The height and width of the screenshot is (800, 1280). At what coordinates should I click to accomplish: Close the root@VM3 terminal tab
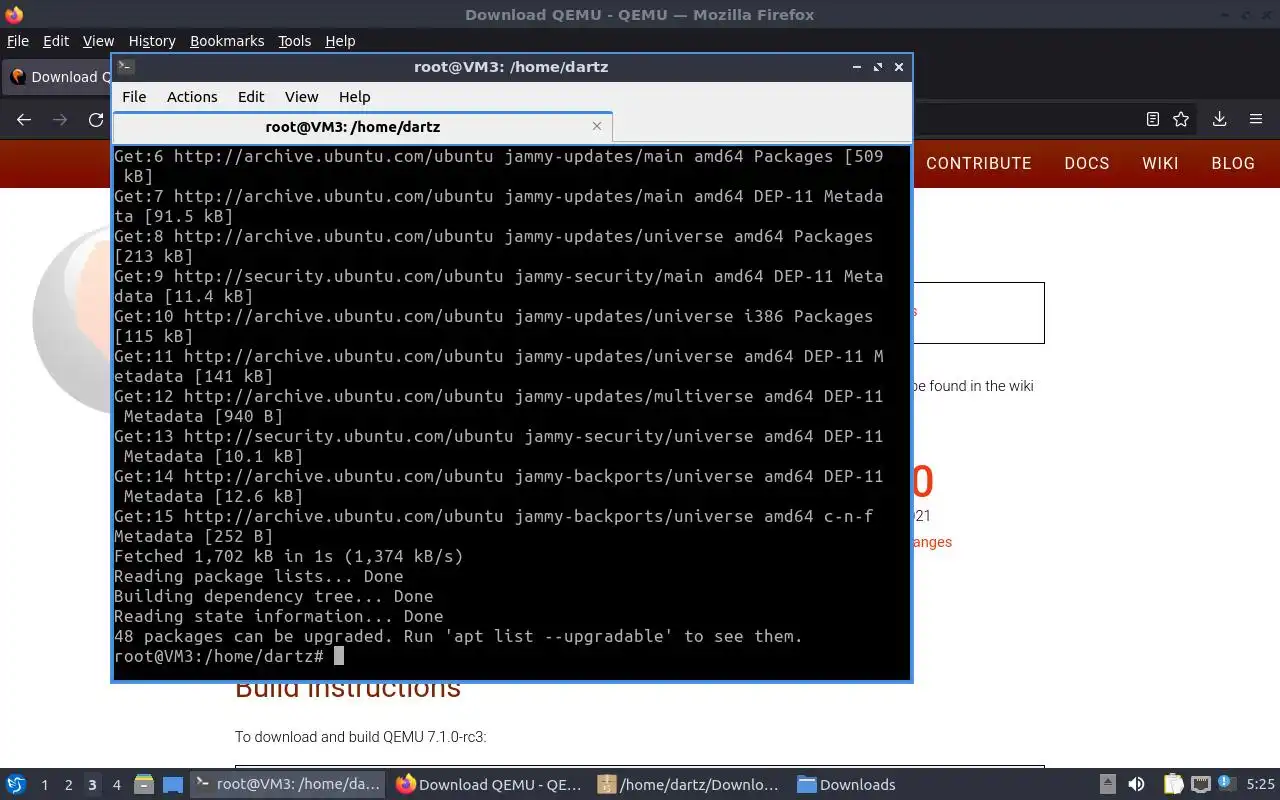[597, 126]
